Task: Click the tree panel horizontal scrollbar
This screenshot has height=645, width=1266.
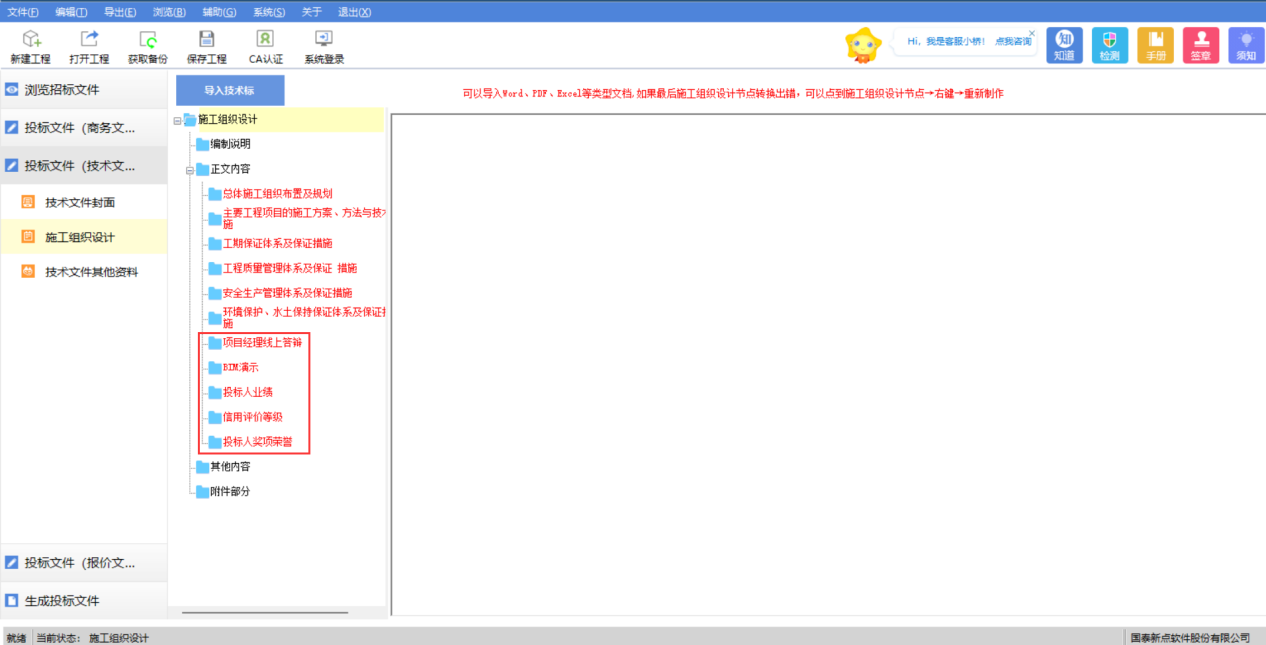Action: click(265, 612)
